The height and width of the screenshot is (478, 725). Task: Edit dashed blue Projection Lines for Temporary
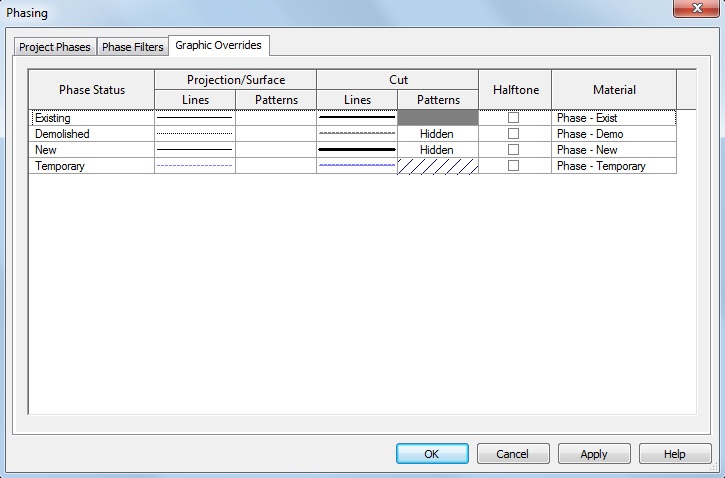point(195,166)
